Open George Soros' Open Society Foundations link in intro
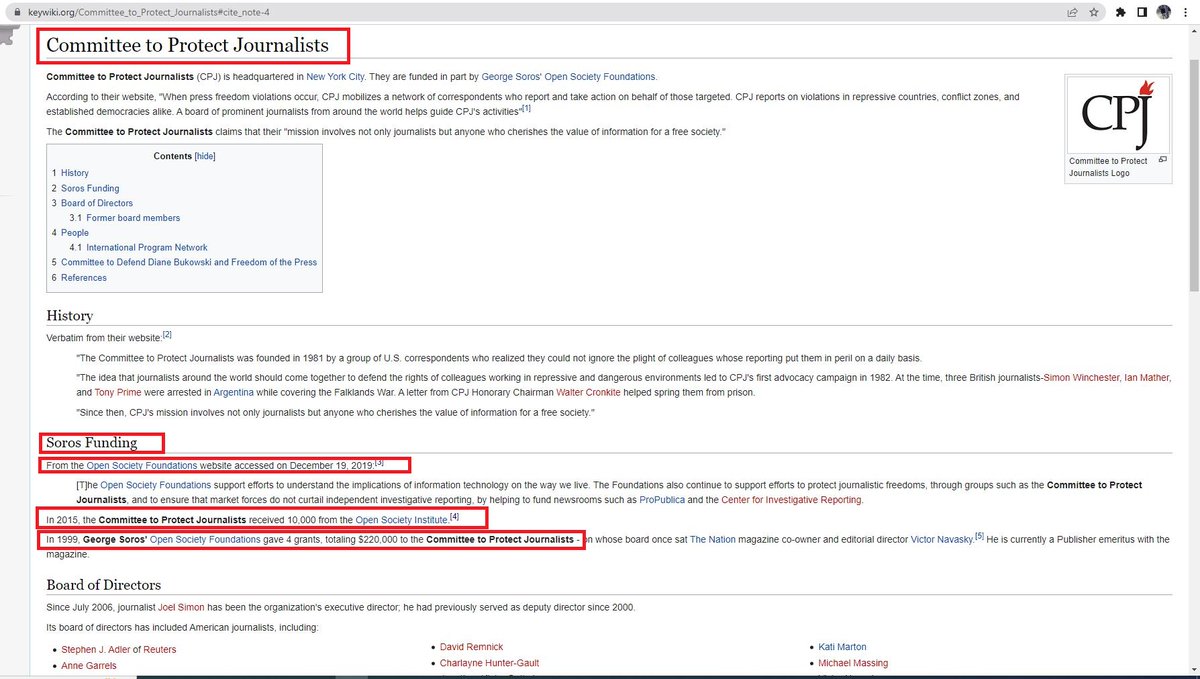This screenshot has height=679, width=1200. [569, 77]
